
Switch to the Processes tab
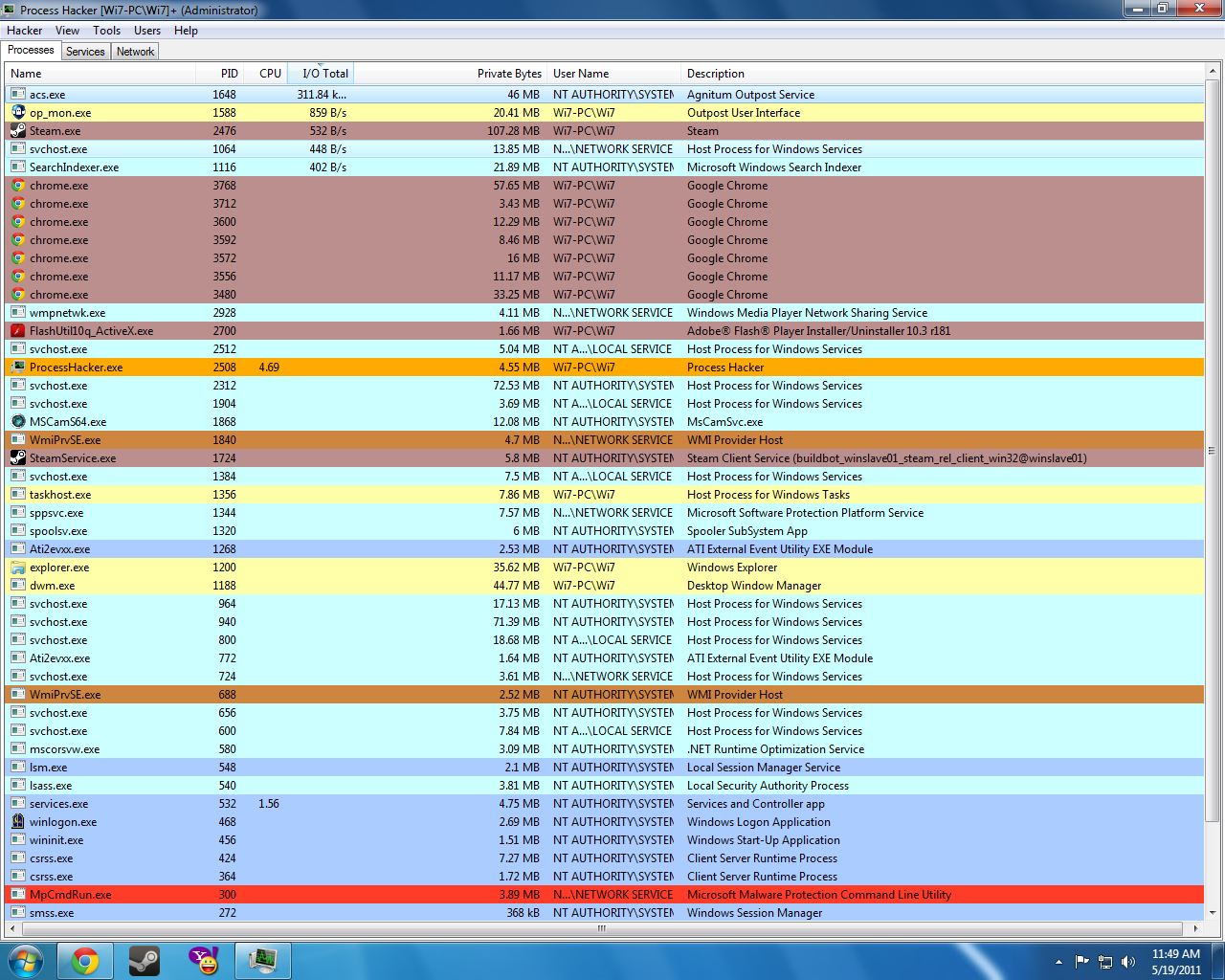pos(31,51)
